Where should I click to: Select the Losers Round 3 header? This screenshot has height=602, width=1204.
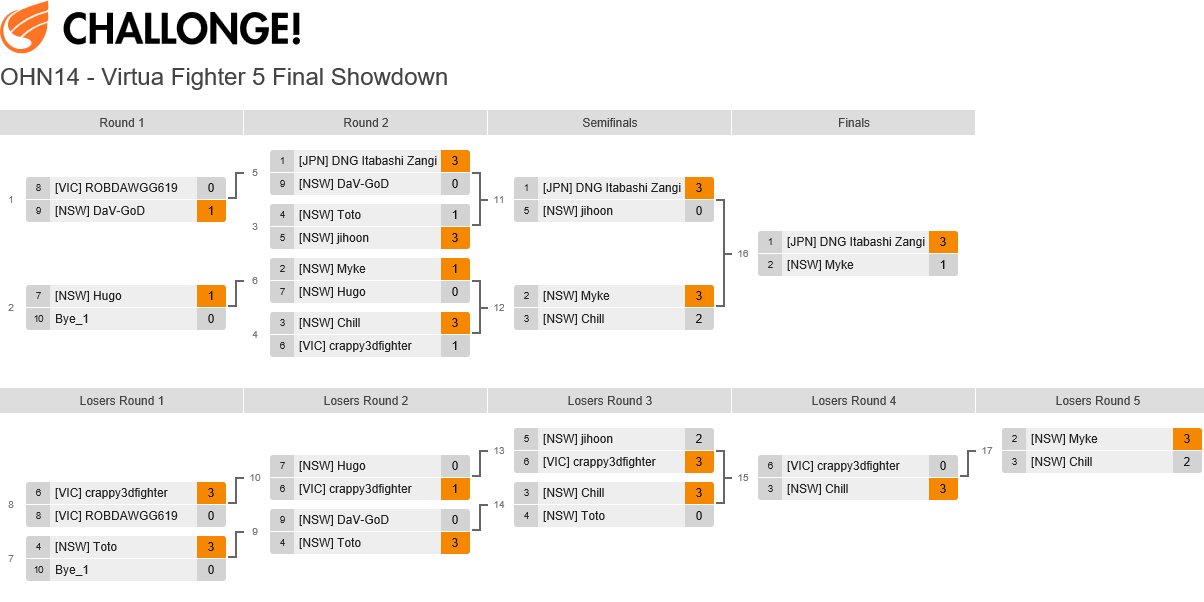(610, 401)
